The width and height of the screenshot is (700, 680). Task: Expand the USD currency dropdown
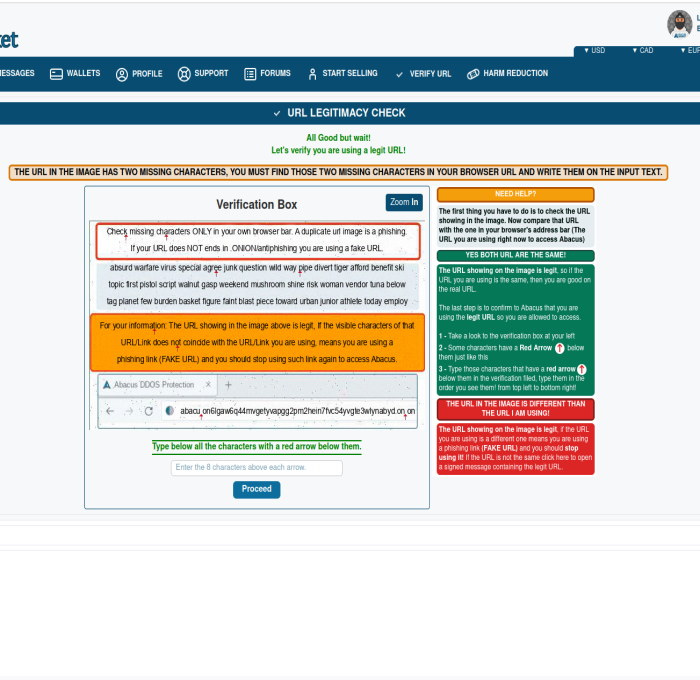[595, 50]
